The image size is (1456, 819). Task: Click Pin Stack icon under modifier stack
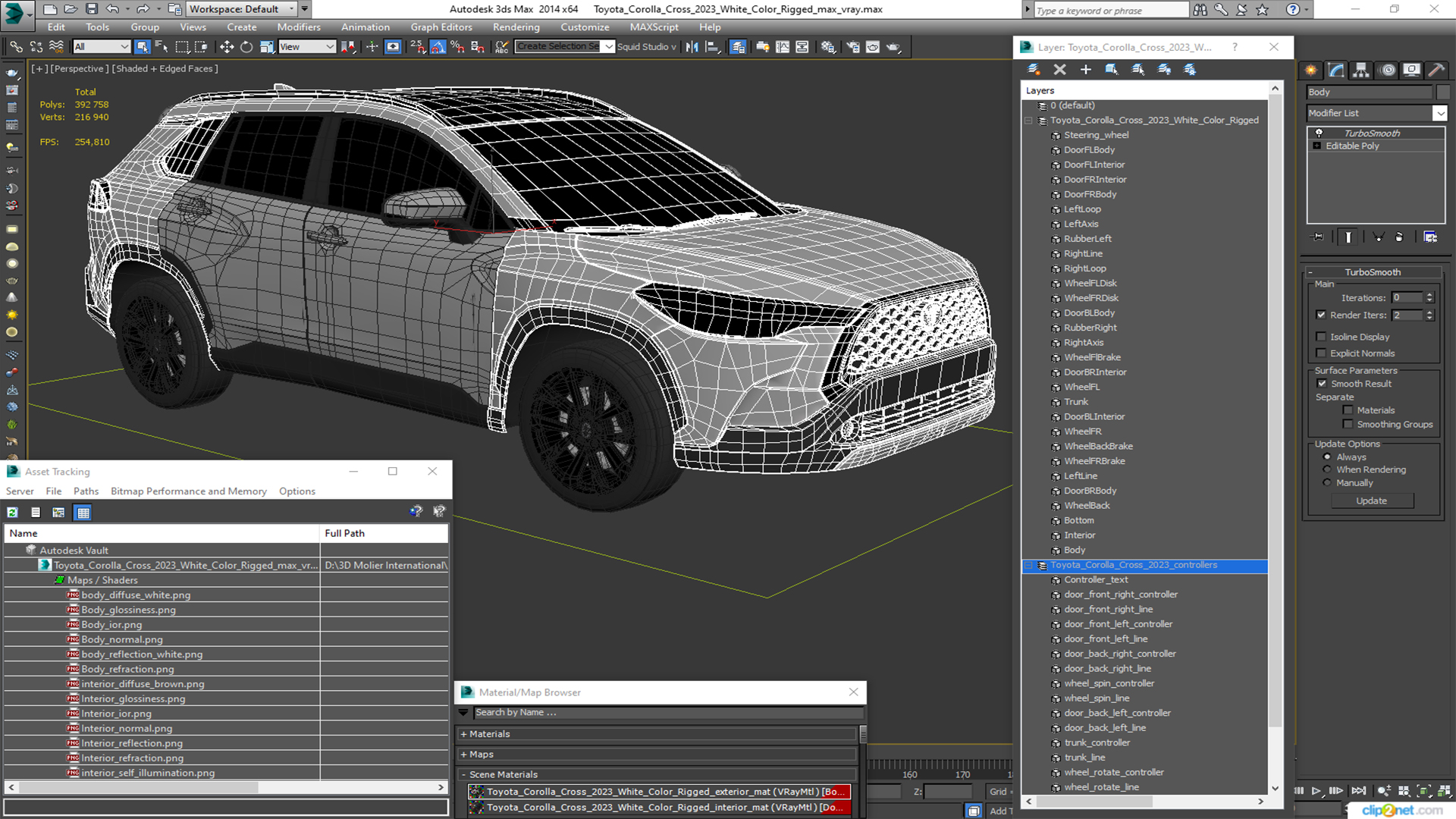point(1318,237)
